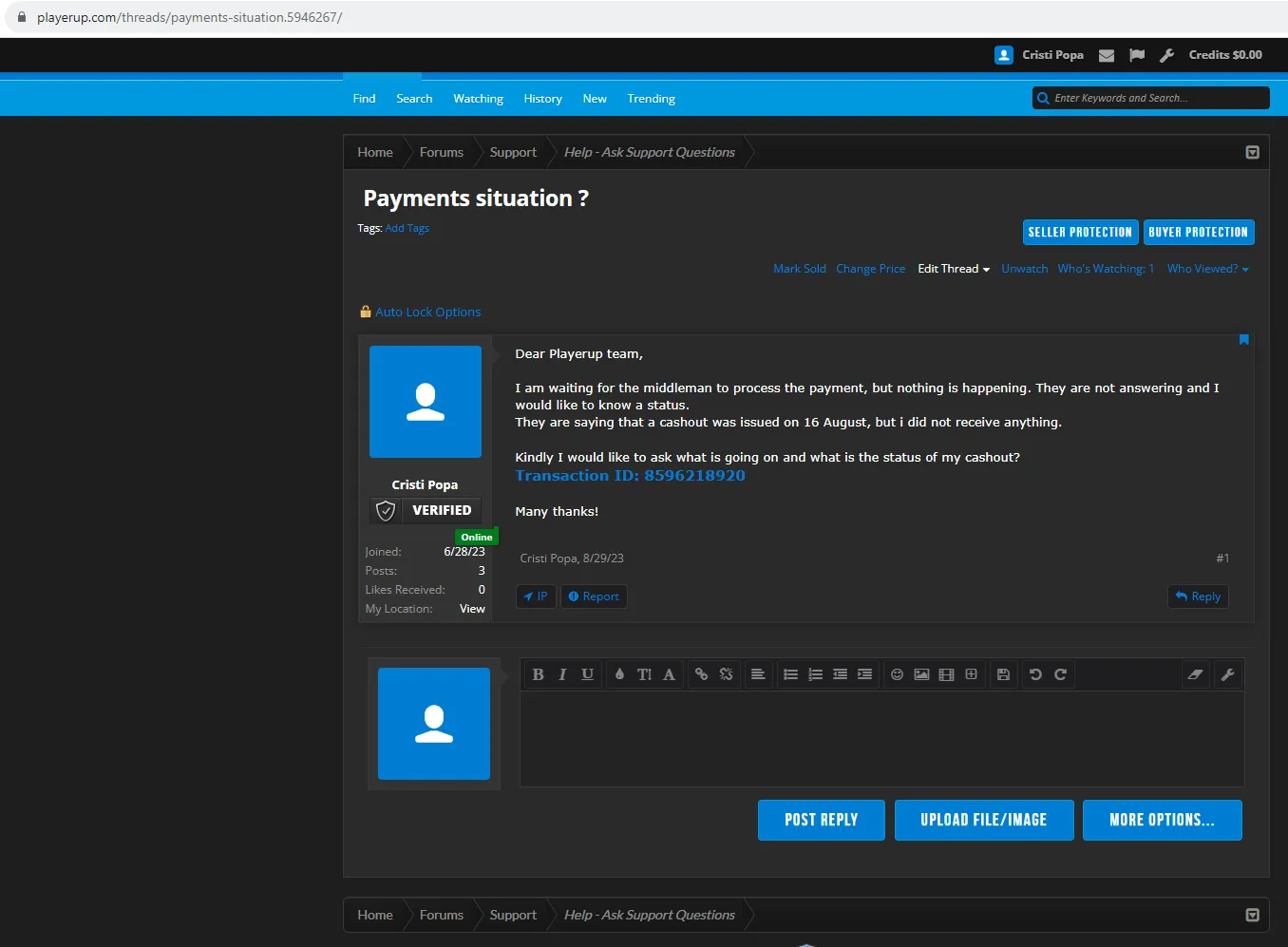Screen dimensions: 1288x947
Task: Click the keyword search input field
Action: point(1158,98)
